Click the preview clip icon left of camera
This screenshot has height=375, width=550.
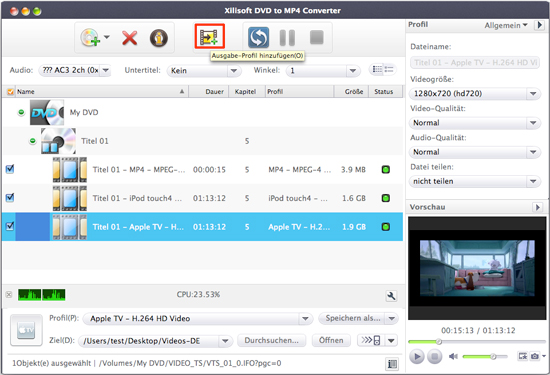[523, 356]
